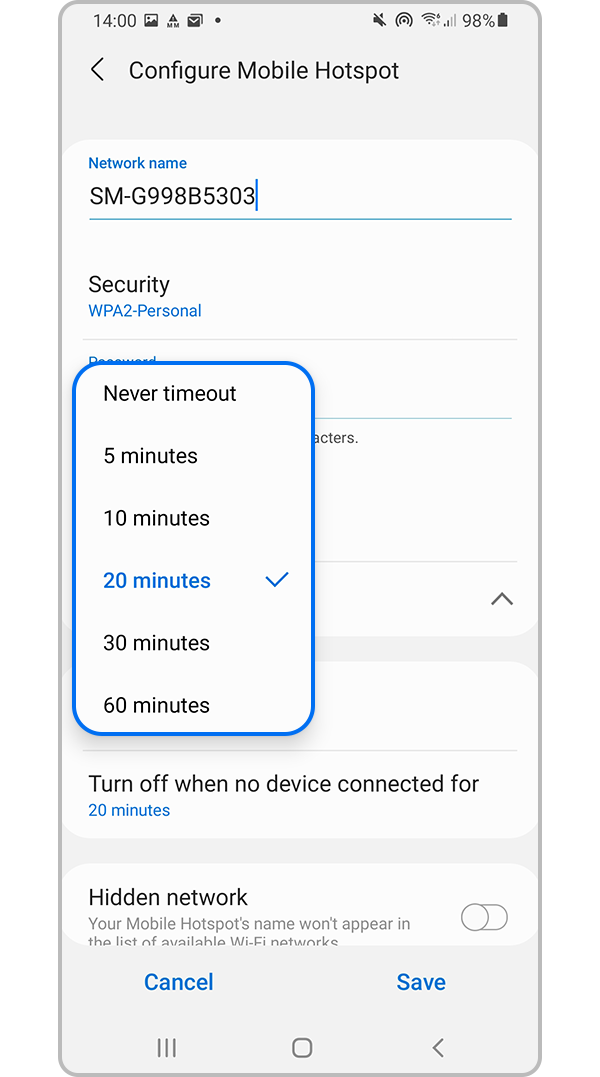Tap the Network name field SM-G998B5303
The width and height of the screenshot is (600, 1077).
pos(300,197)
